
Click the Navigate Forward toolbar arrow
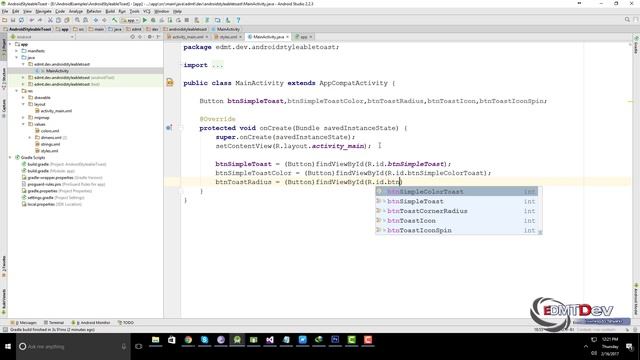[104, 20]
